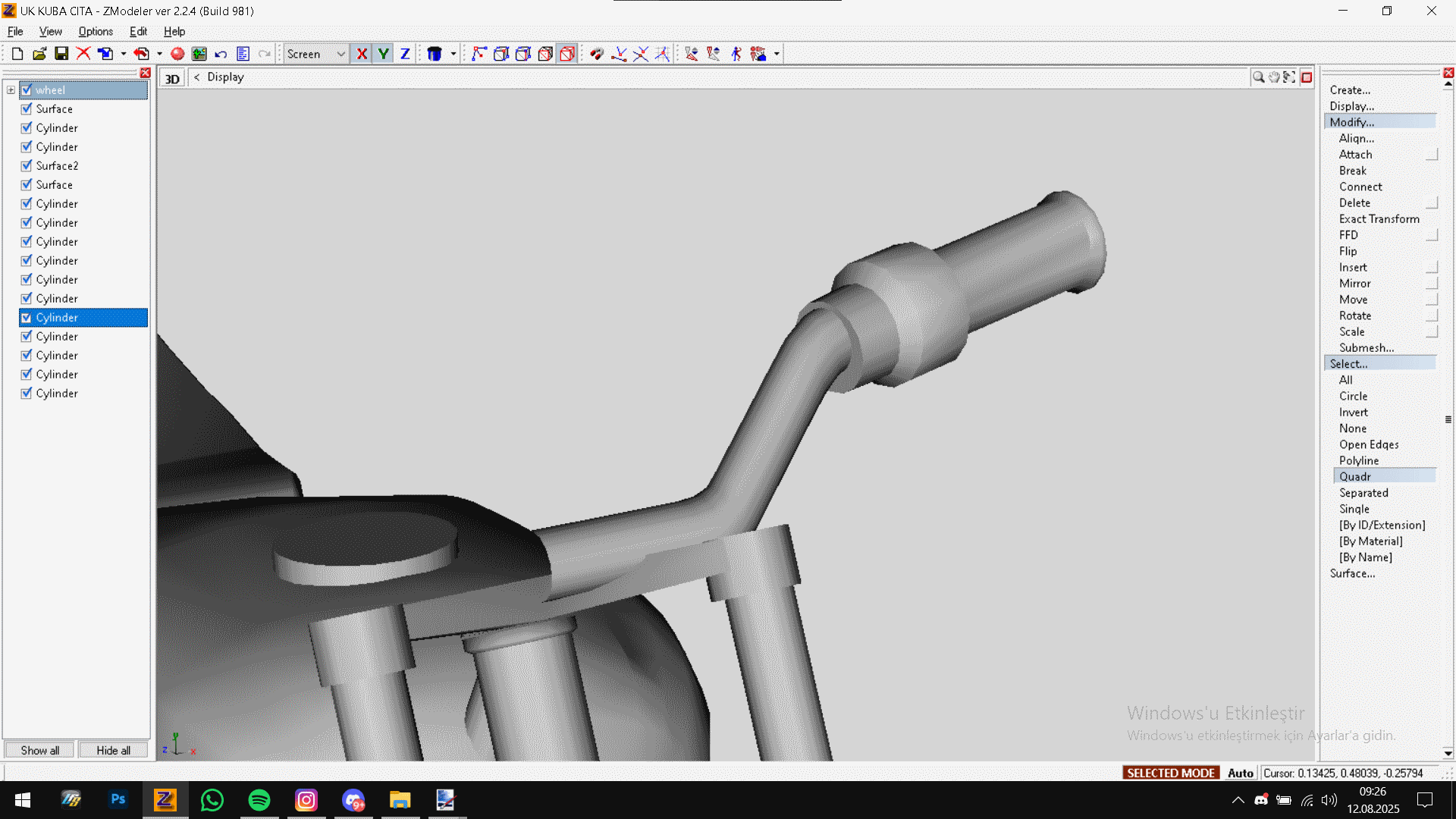Select the objects level red cube icon

click(x=567, y=54)
